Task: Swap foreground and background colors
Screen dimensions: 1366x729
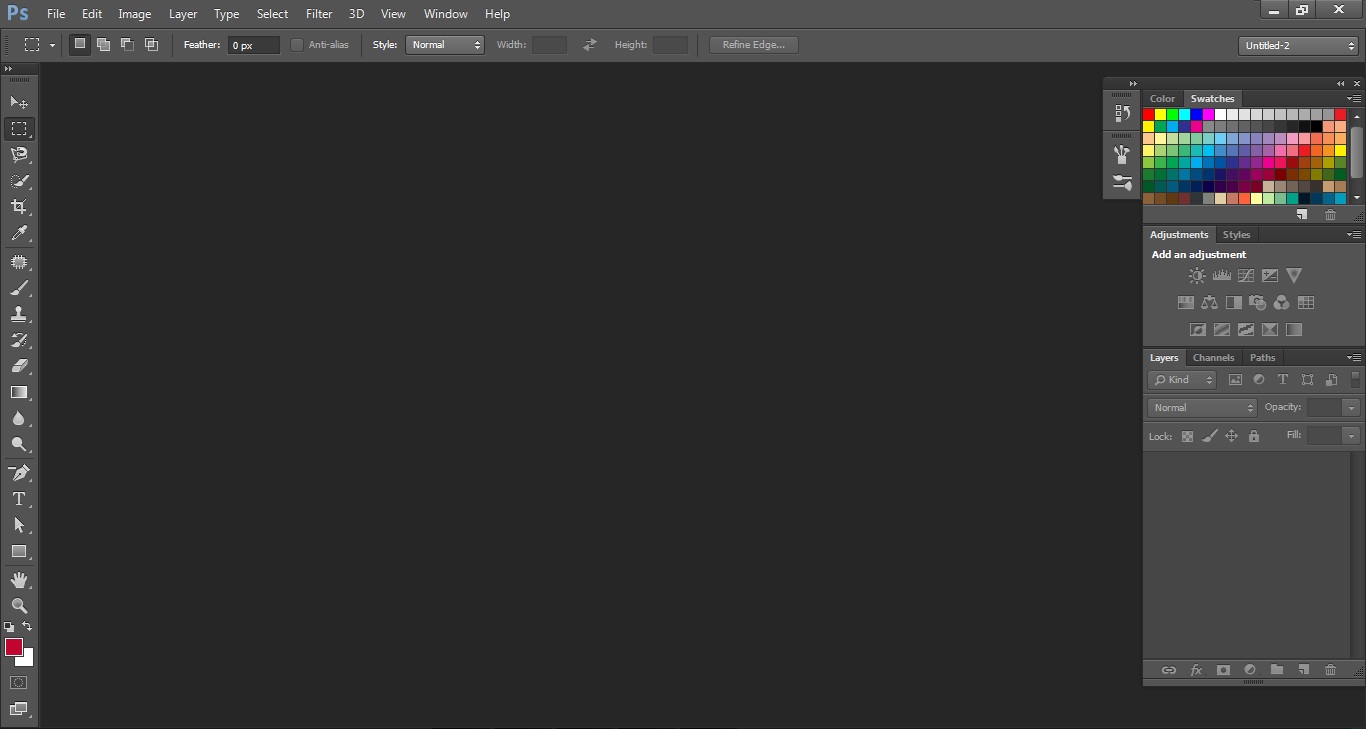Action: click(x=27, y=627)
